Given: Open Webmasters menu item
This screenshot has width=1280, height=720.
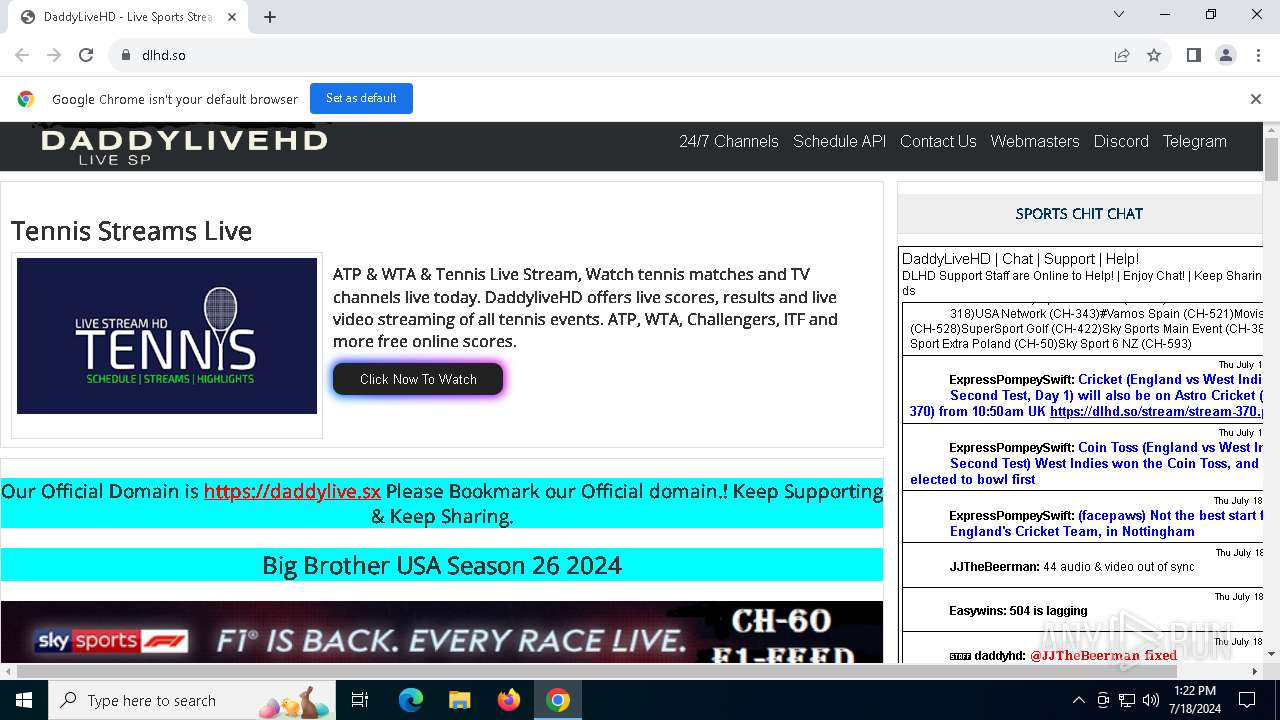Looking at the screenshot, I should point(1035,142).
